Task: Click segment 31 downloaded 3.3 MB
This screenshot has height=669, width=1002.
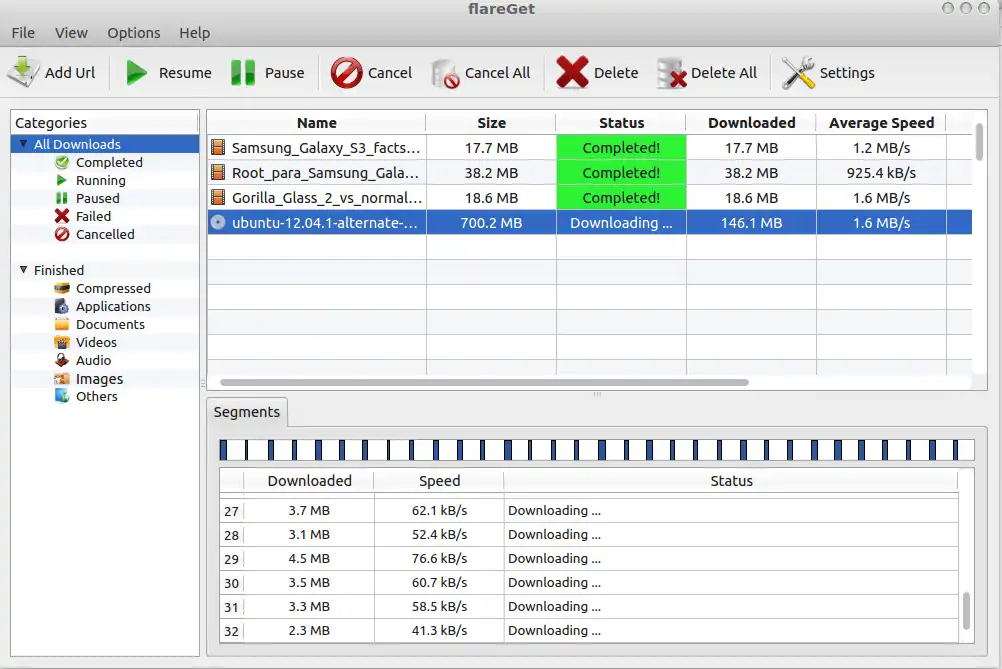Action: 309,606
